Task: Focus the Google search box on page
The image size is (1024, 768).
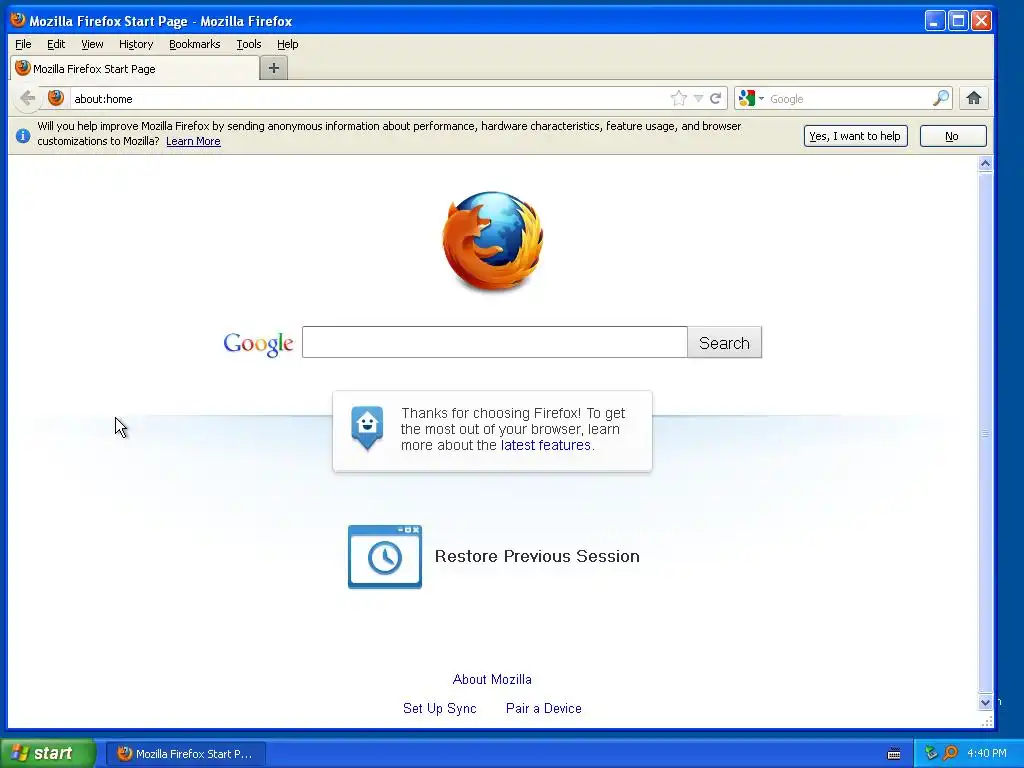Action: point(494,342)
